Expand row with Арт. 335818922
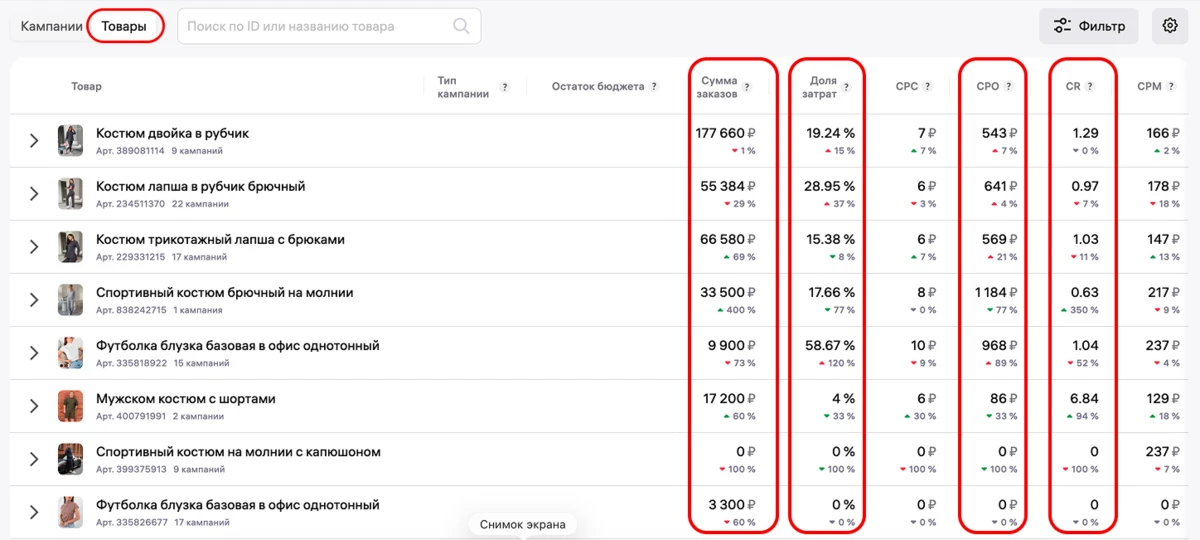Image resolution: width=1200 pixels, height=540 pixels. click(x=34, y=353)
